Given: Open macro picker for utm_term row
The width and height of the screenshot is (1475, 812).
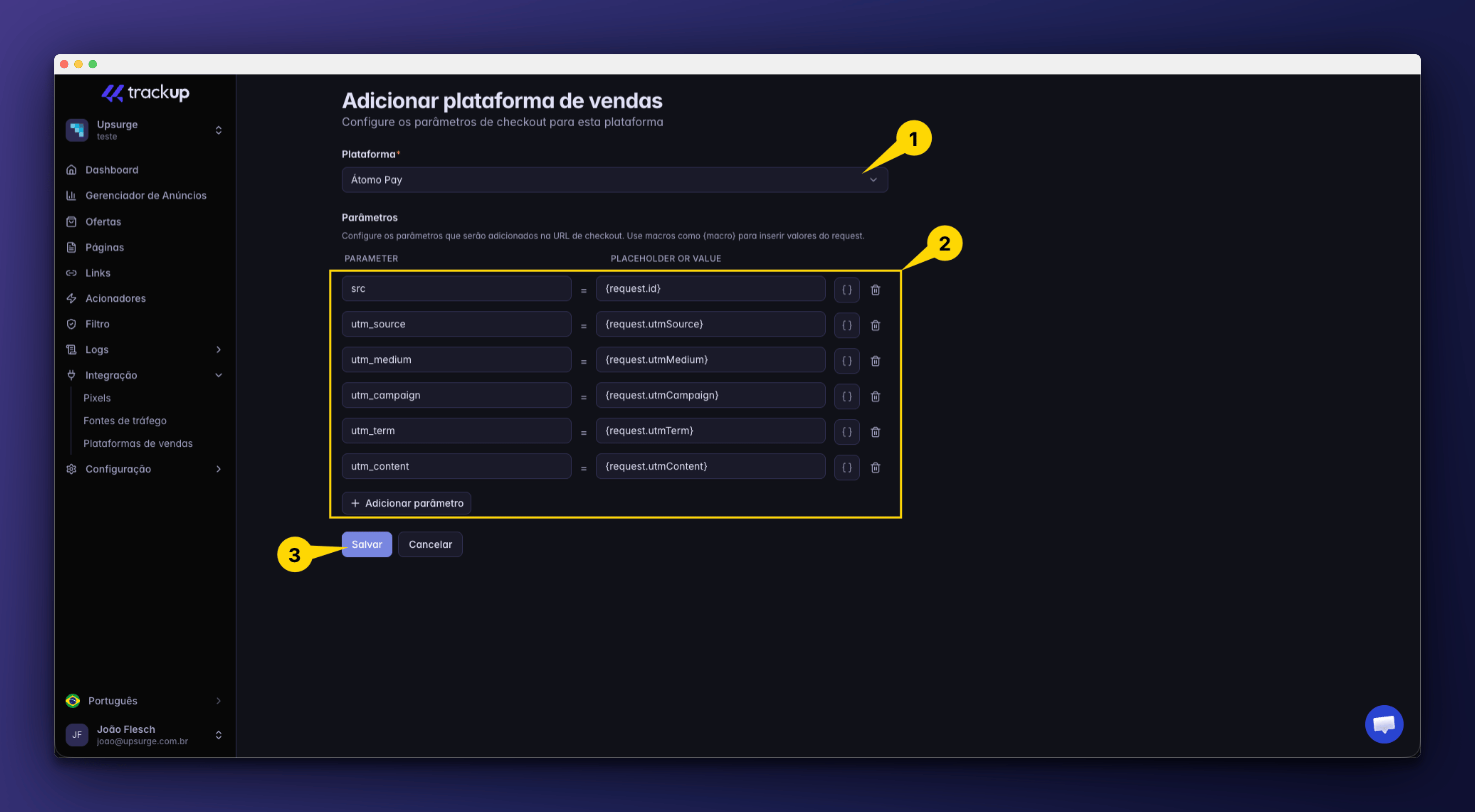Looking at the screenshot, I should pyautogui.click(x=846, y=431).
